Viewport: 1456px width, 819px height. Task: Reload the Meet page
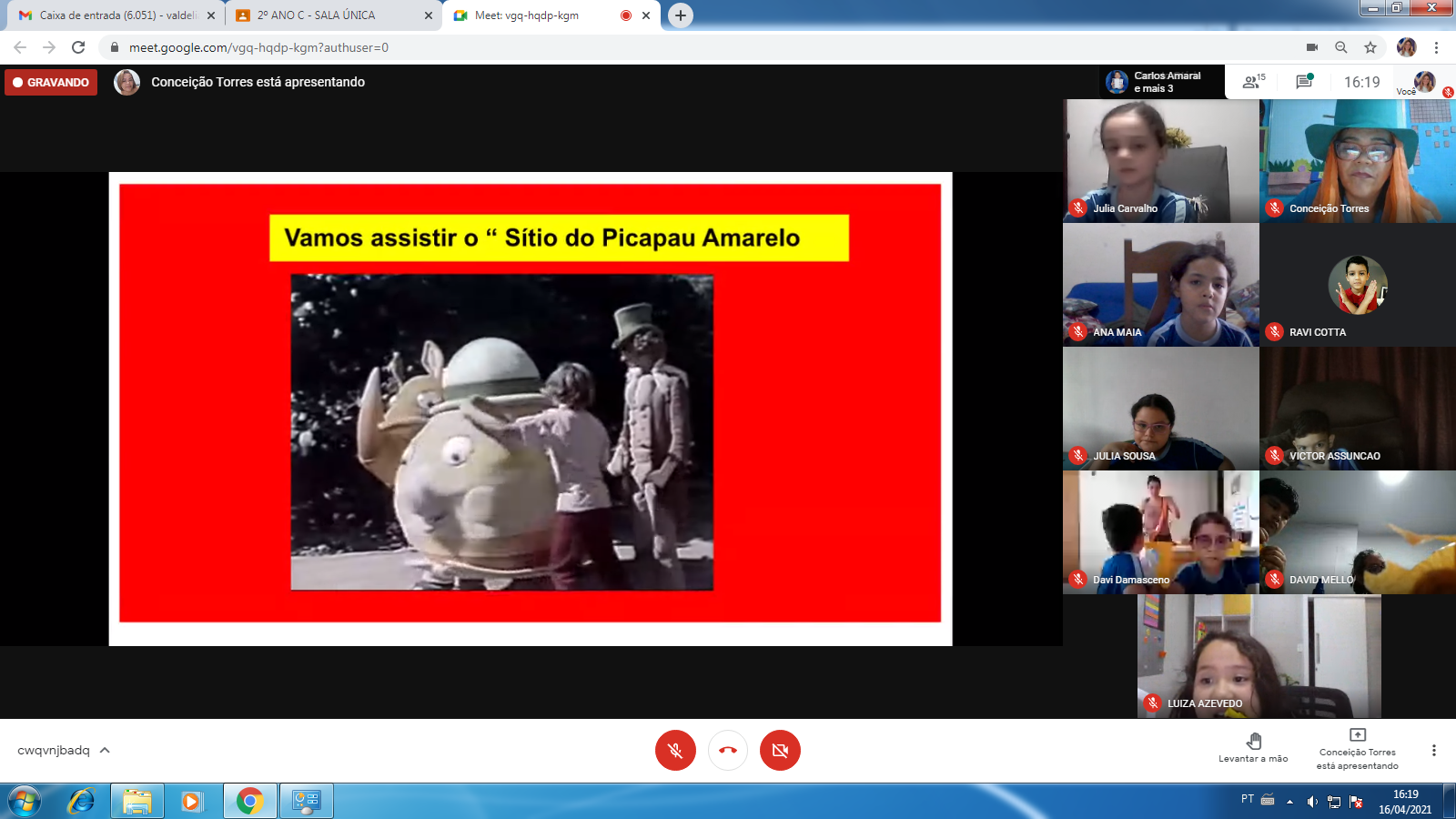(78, 47)
